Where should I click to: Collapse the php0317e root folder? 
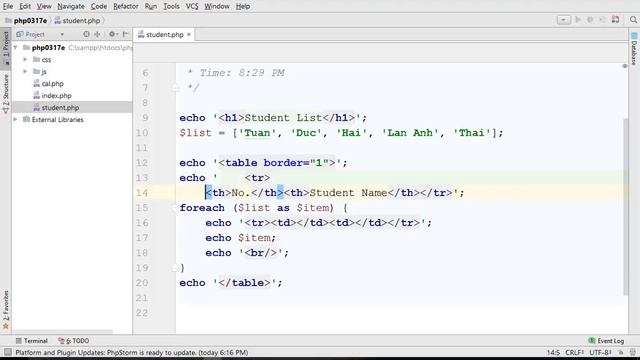point(16,48)
